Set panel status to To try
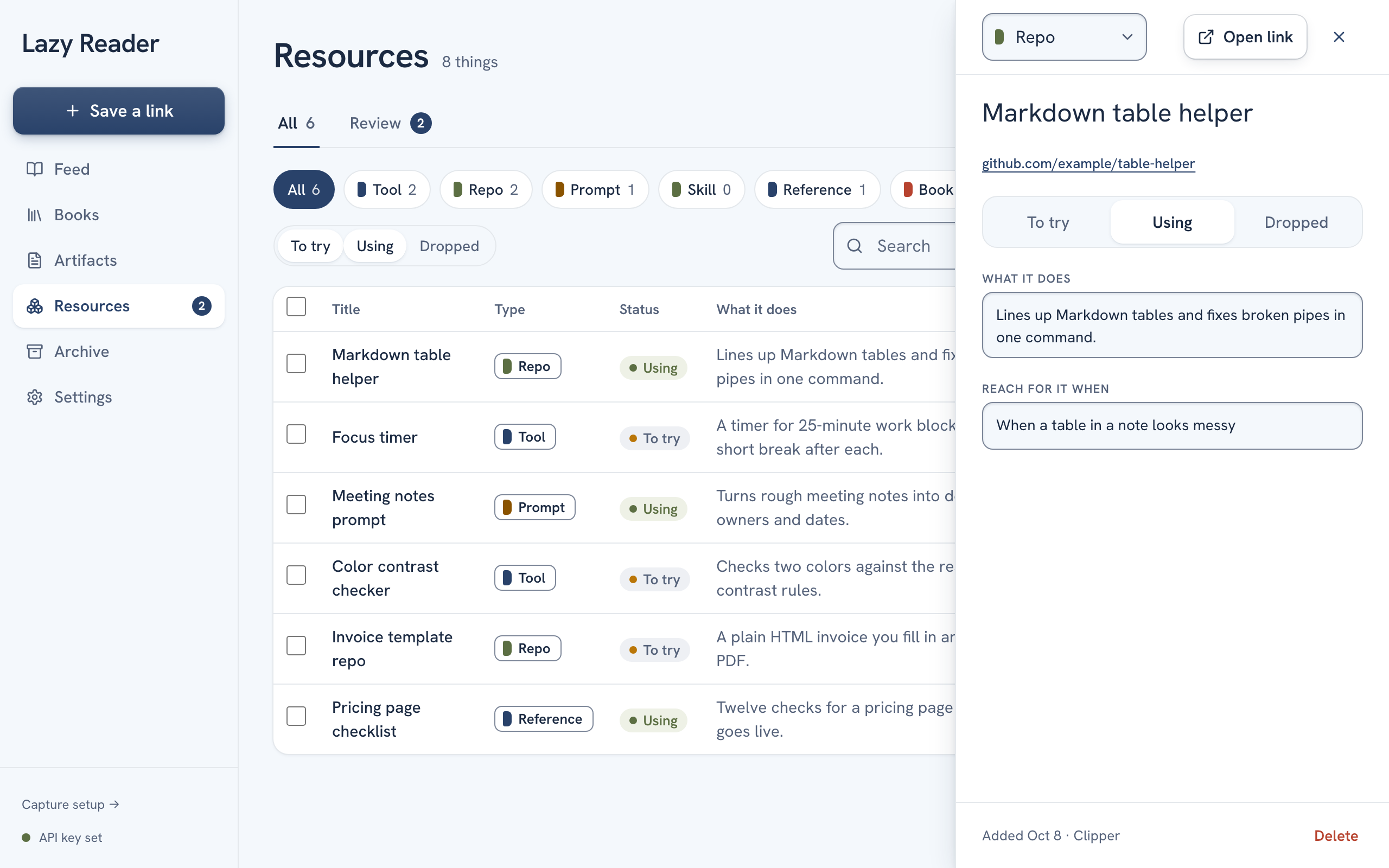The image size is (1389, 868). (1048, 222)
